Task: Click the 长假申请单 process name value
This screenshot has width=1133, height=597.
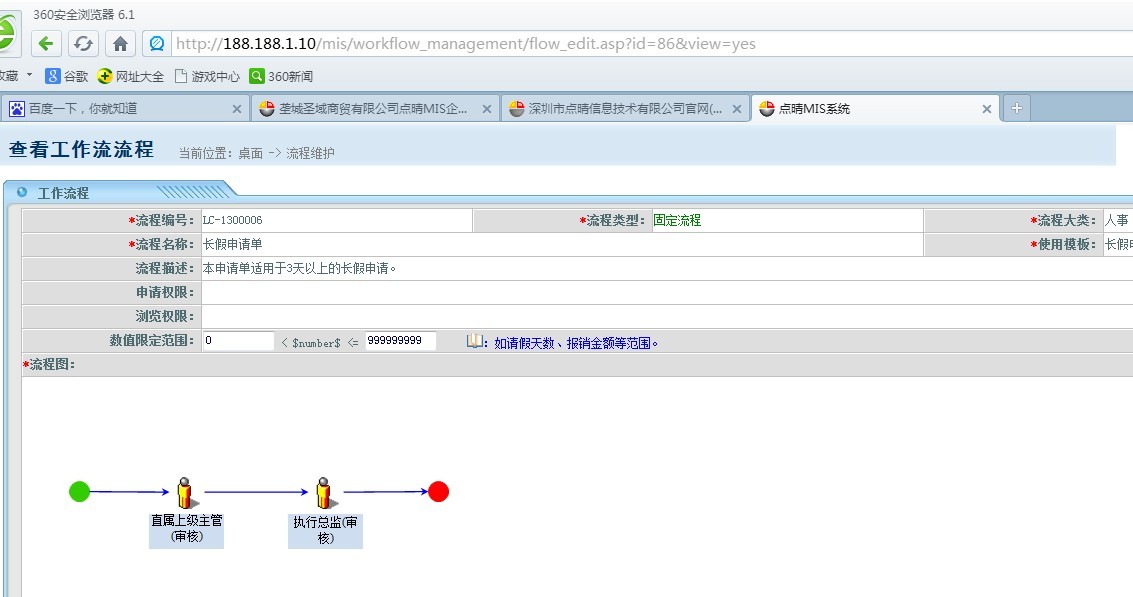Action: click(x=233, y=244)
